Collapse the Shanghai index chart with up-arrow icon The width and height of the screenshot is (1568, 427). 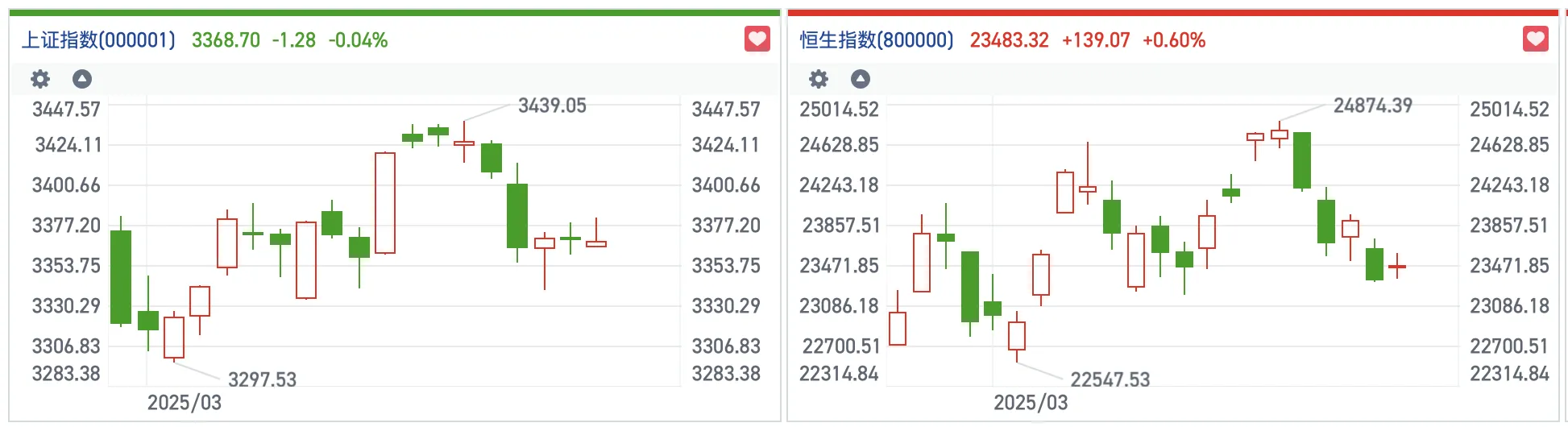[82, 79]
